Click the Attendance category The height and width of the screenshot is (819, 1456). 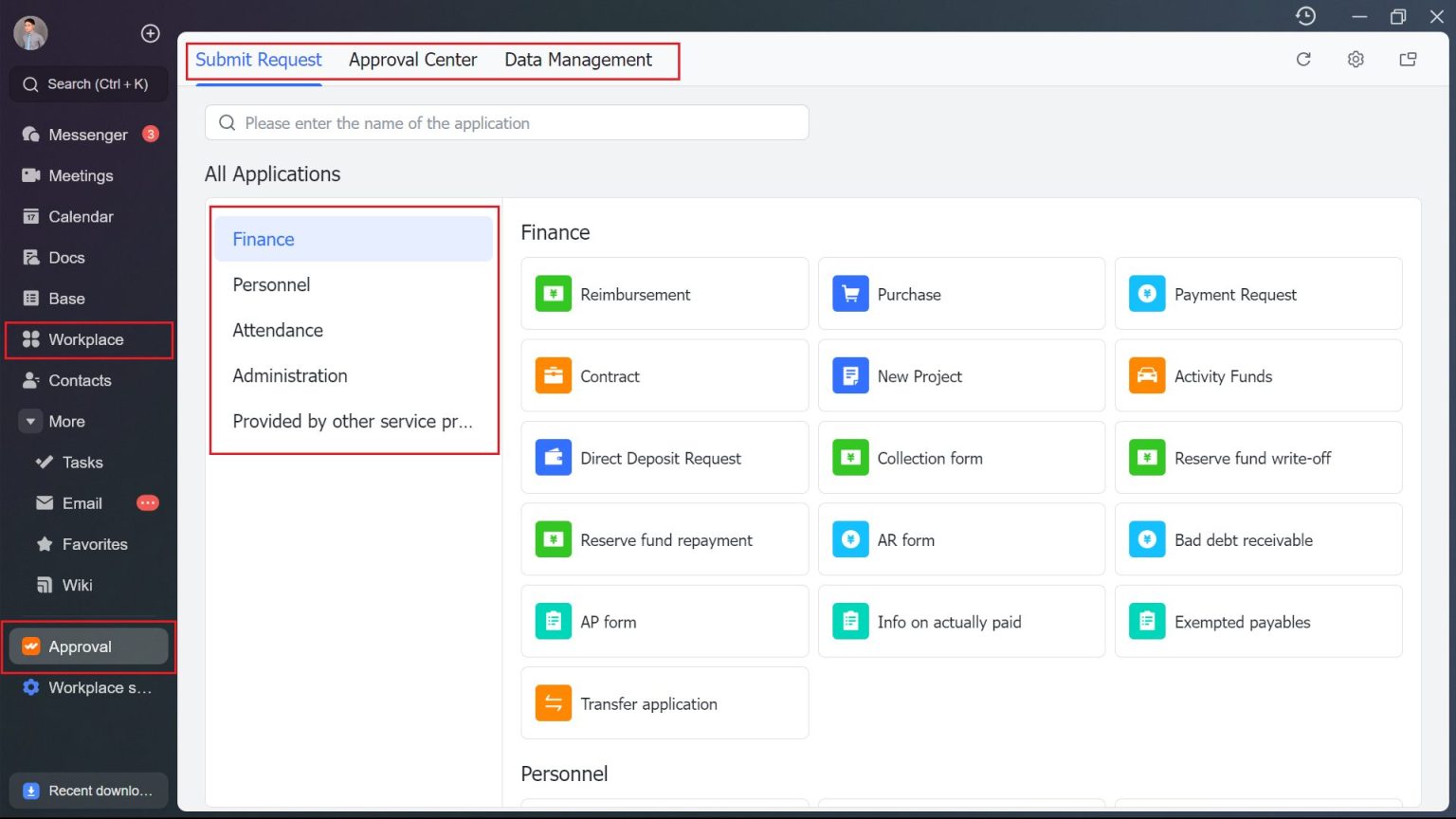click(278, 330)
